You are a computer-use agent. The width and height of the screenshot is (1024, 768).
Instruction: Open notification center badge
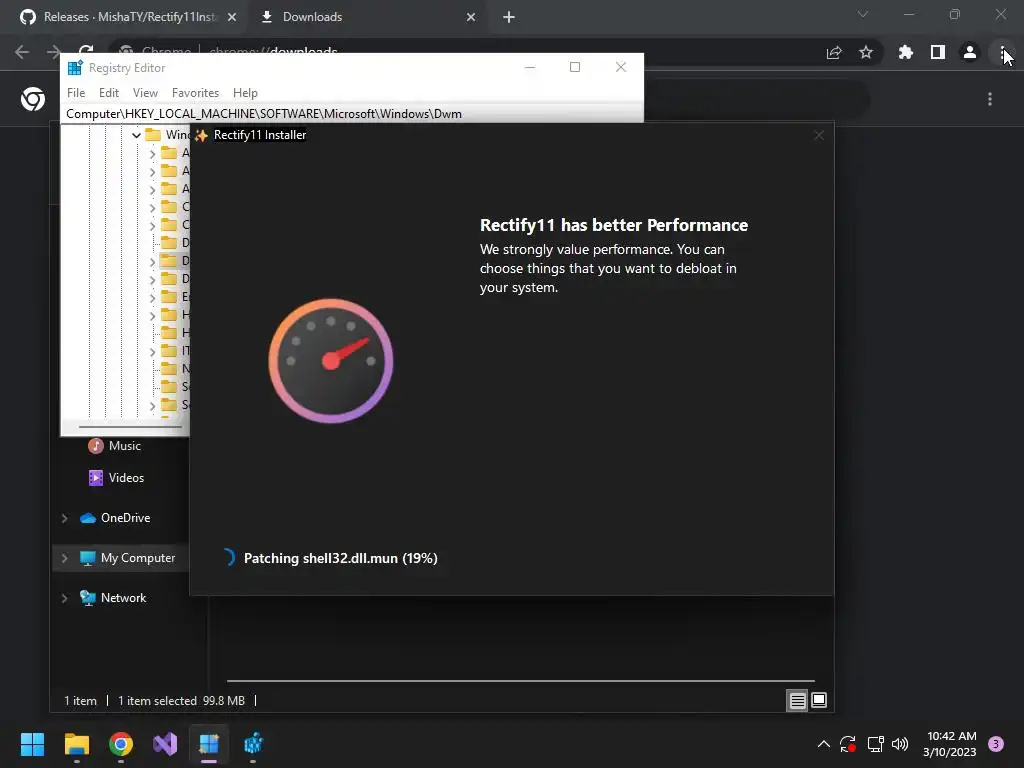(x=996, y=744)
